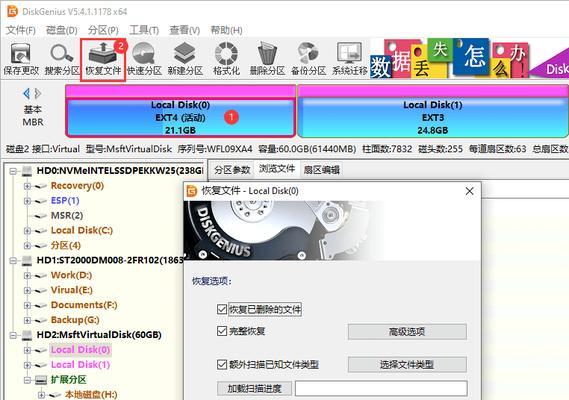569x400 pixels.
Task: Select 本地磁盘(H:) in the tree
Action: pyautogui.click(x=91, y=394)
